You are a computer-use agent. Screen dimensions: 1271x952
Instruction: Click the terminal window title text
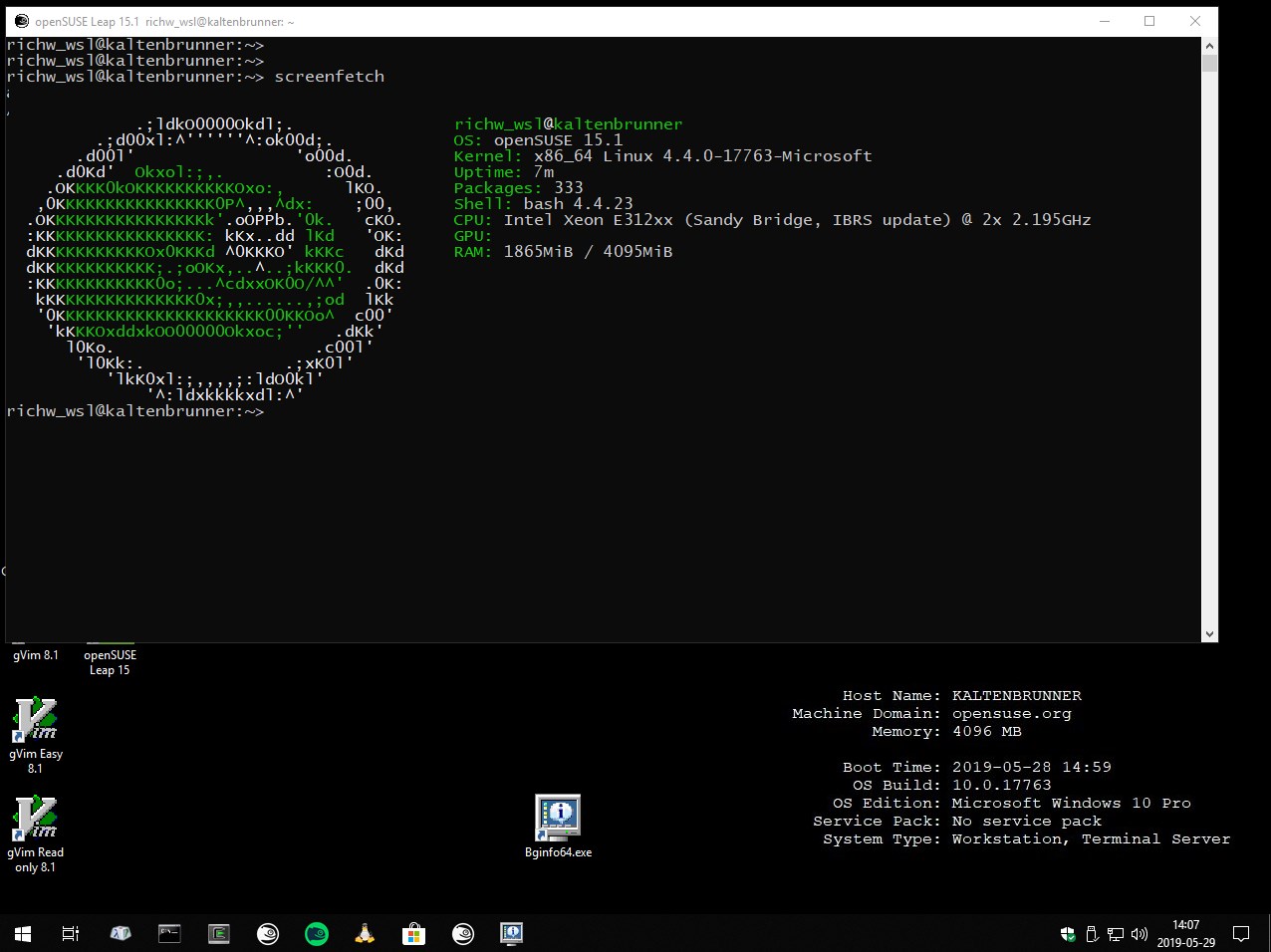pos(164,21)
